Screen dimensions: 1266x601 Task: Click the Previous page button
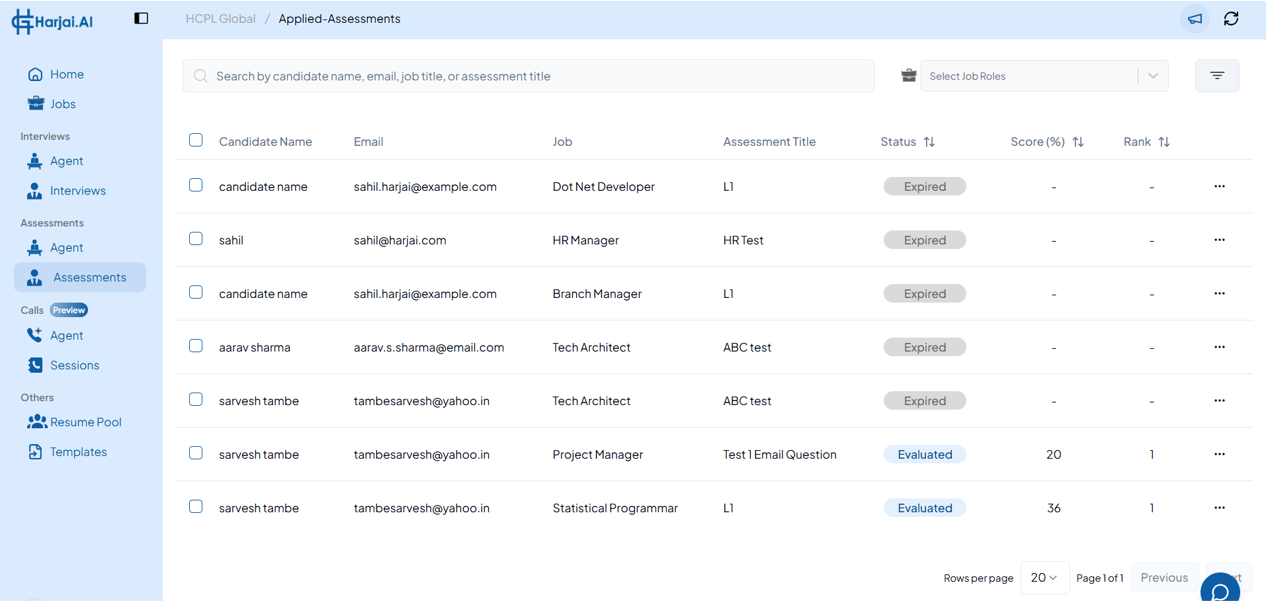click(x=1164, y=578)
